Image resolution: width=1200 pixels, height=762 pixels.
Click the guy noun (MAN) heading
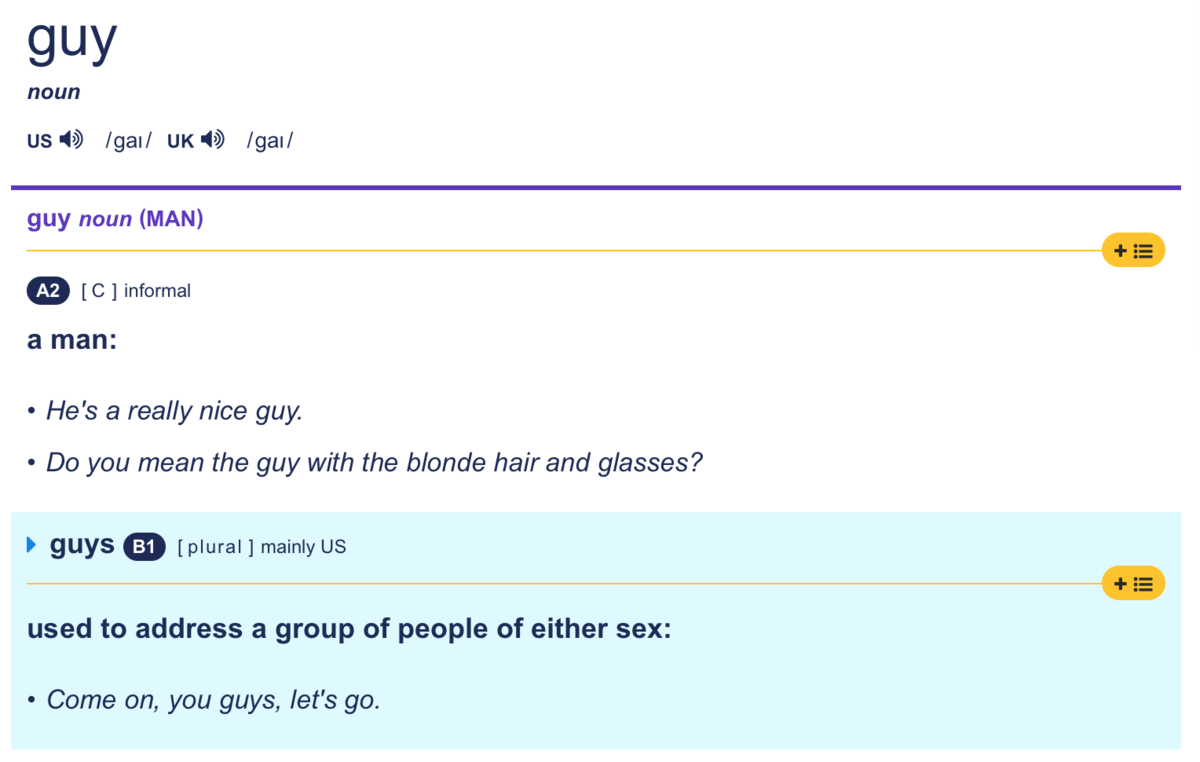115,218
